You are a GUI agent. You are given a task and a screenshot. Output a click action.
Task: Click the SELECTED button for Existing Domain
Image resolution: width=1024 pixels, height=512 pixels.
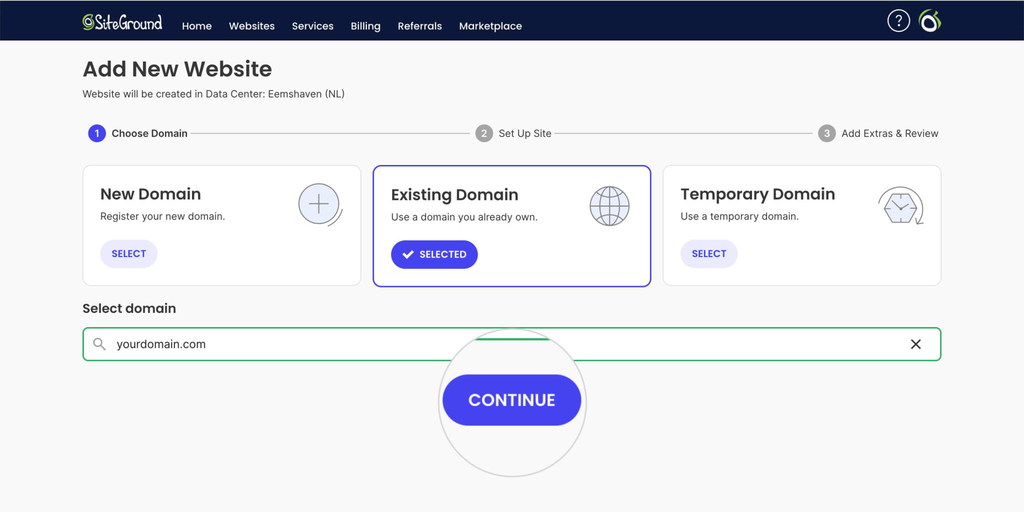tap(434, 255)
